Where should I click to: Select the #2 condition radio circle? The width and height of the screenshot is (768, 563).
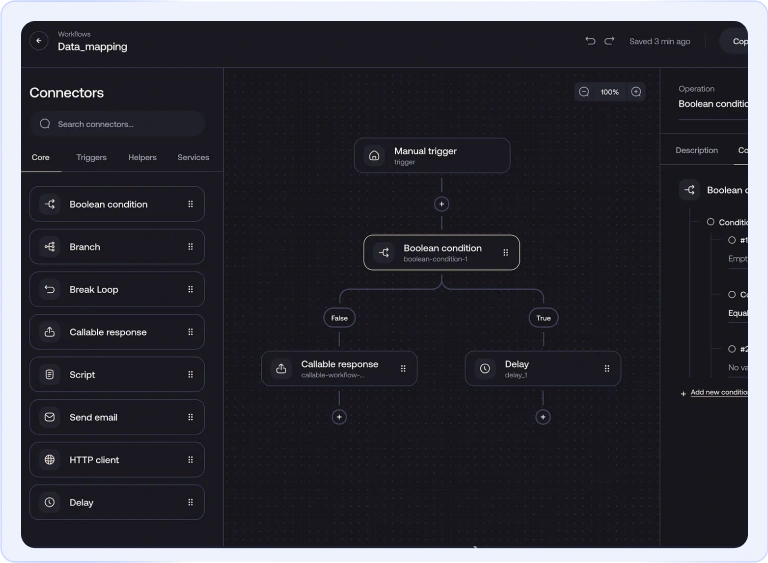(732, 349)
